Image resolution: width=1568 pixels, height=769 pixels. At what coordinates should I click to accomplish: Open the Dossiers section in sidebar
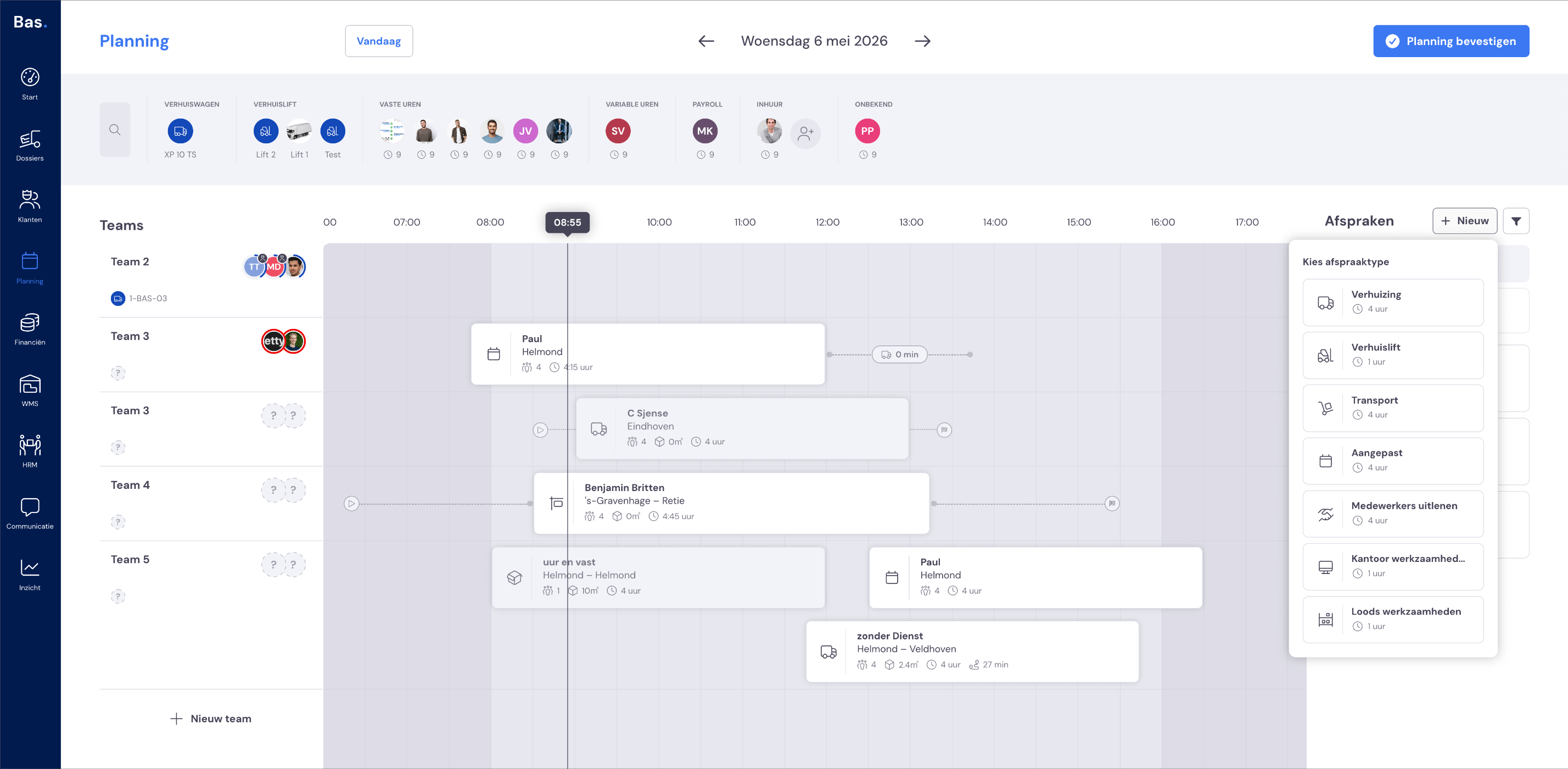tap(30, 146)
